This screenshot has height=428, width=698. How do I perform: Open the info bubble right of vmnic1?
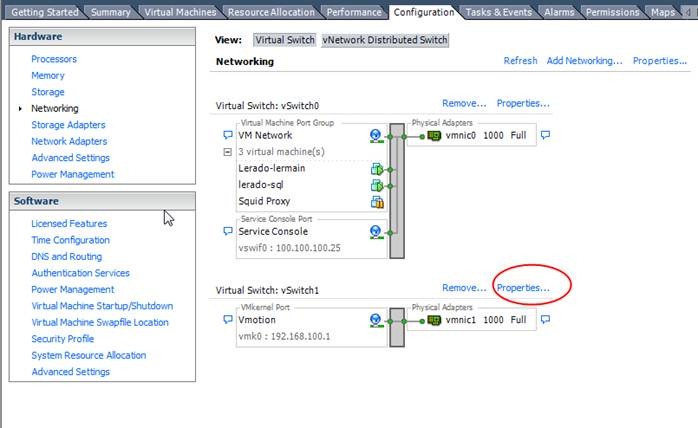[x=545, y=319]
